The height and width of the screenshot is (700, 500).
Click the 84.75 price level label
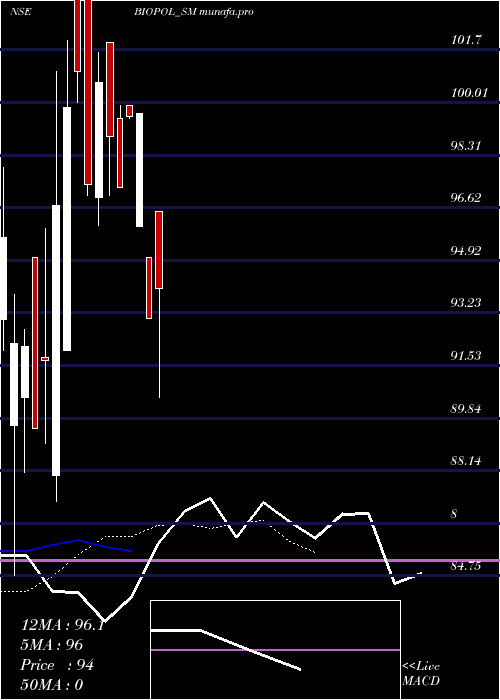click(x=466, y=566)
